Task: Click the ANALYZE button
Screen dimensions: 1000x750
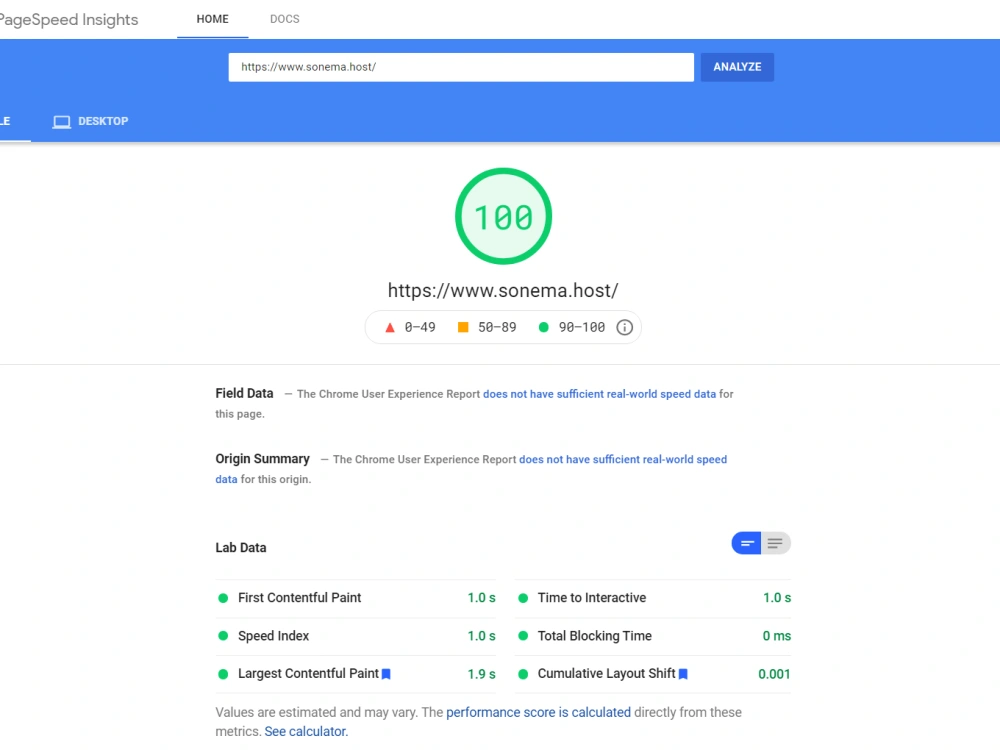Action: 737,67
